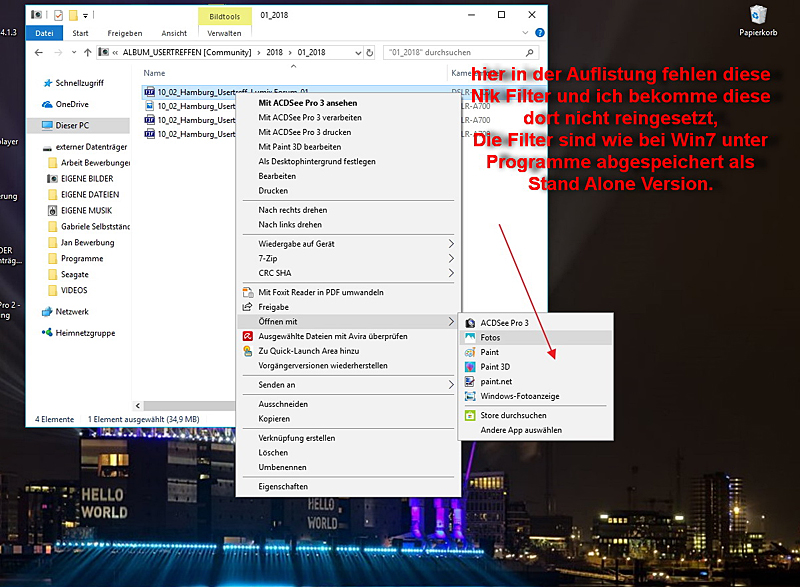The image size is (800, 587).
Task: Click the 2018 breadcrumb in address bar
Action: click(274, 53)
